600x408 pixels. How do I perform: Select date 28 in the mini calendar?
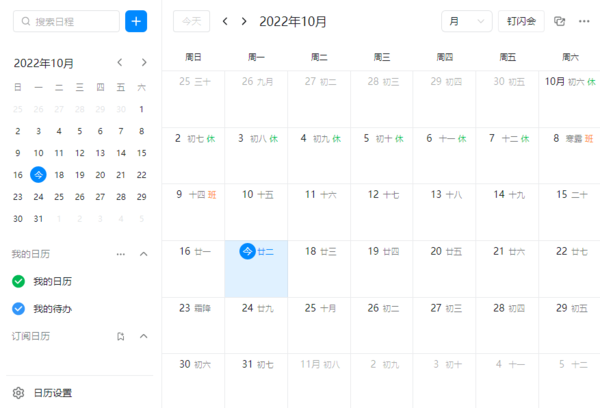point(121,196)
